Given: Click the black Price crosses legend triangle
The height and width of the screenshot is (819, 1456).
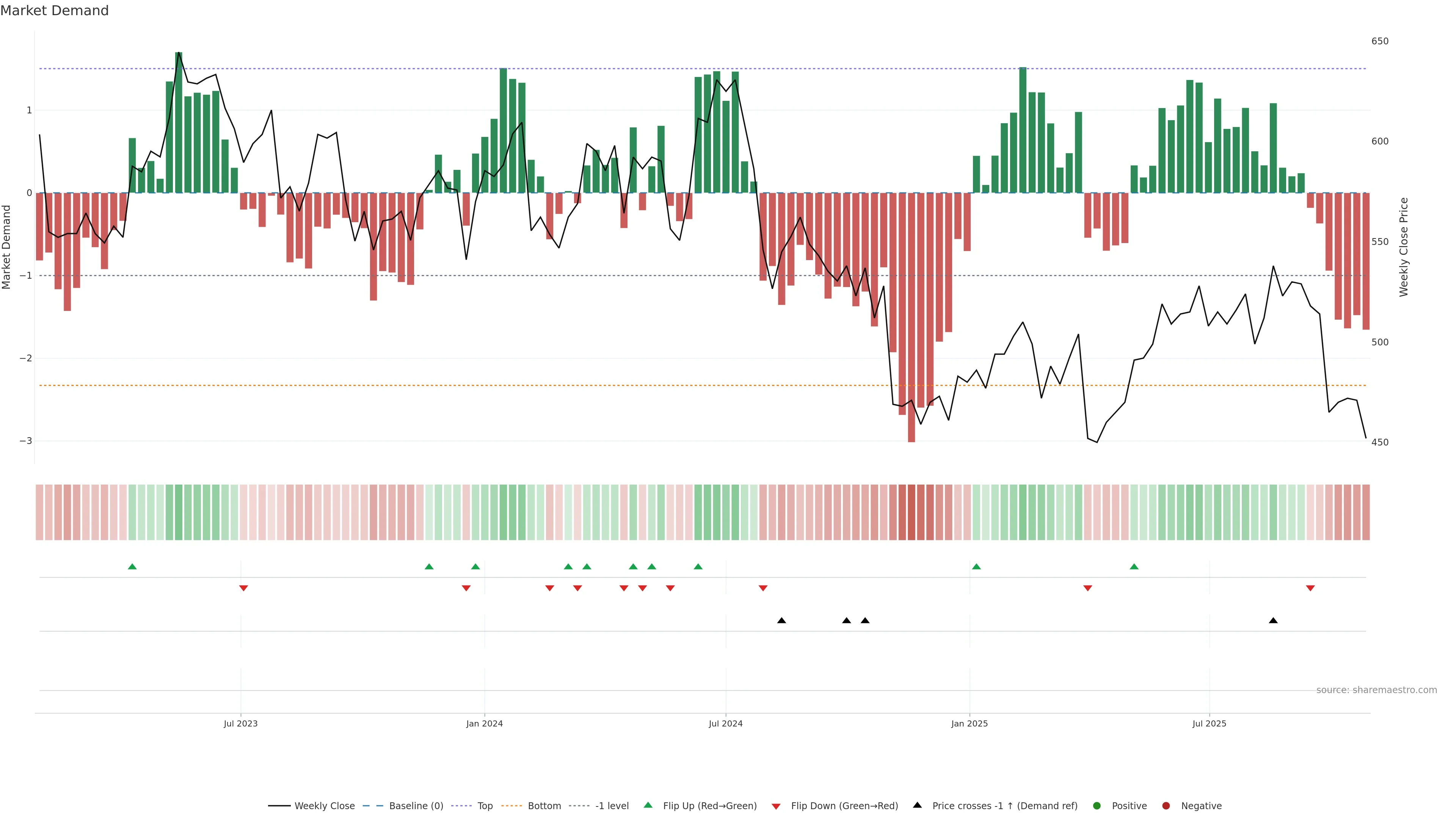Looking at the screenshot, I should 917,805.
